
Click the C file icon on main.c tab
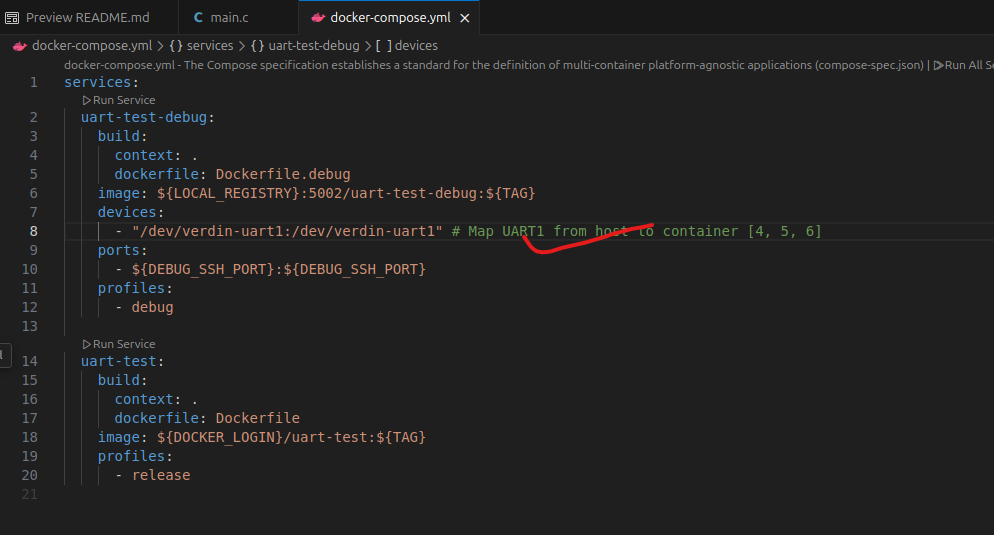click(198, 18)
